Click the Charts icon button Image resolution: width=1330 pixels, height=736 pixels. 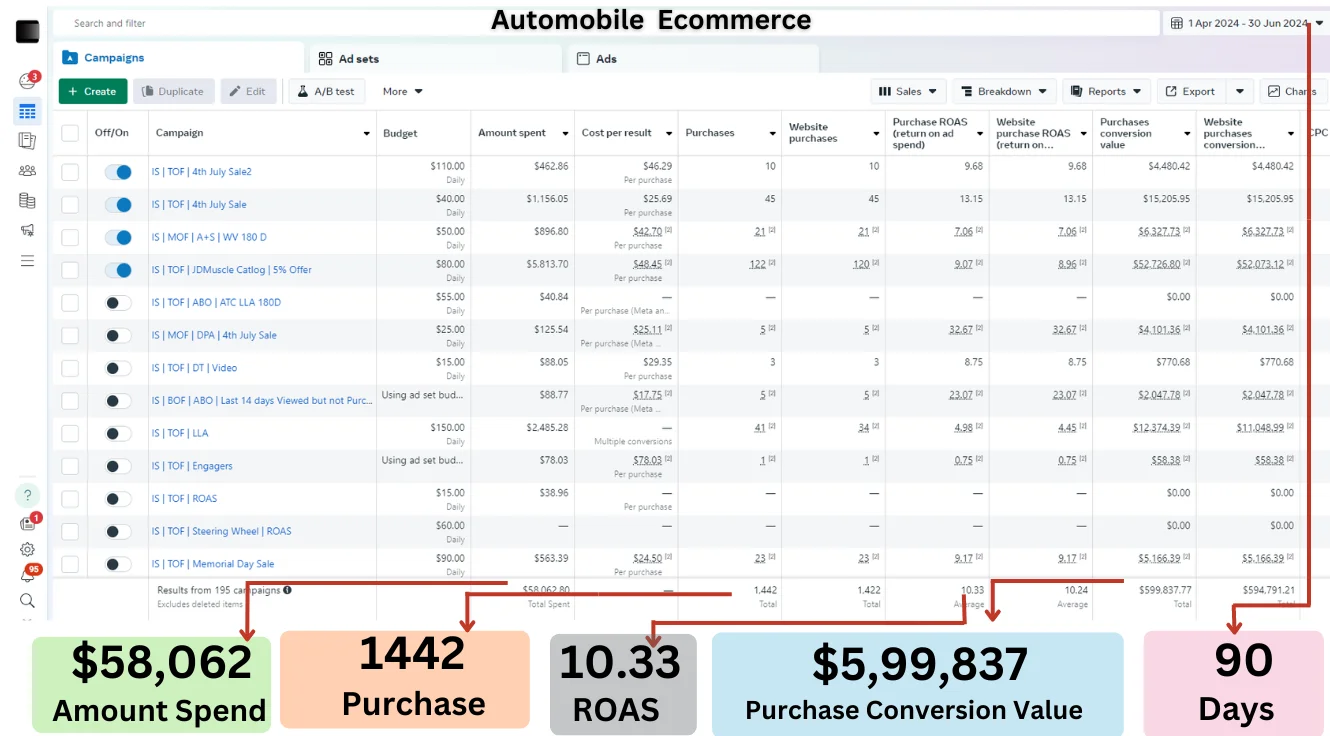pyautogui.click(x=1274, y=91)
